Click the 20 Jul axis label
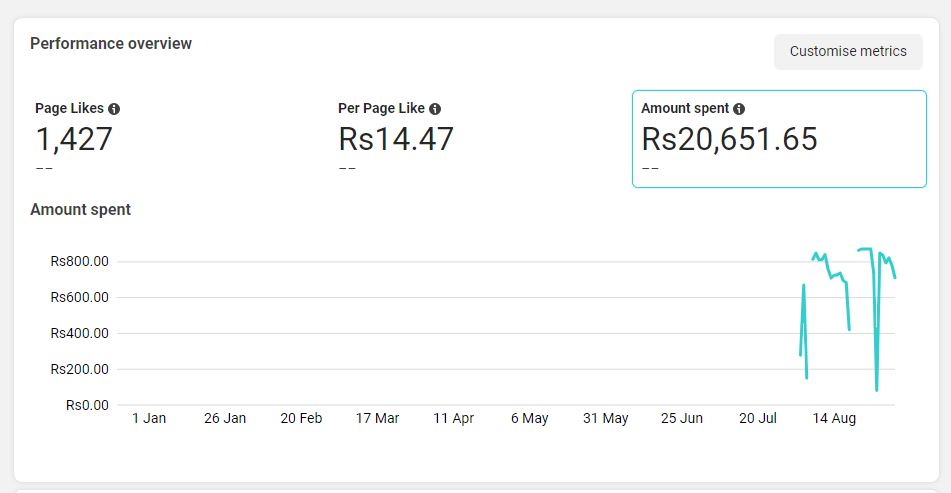The image size is (951, 493). 758,418
